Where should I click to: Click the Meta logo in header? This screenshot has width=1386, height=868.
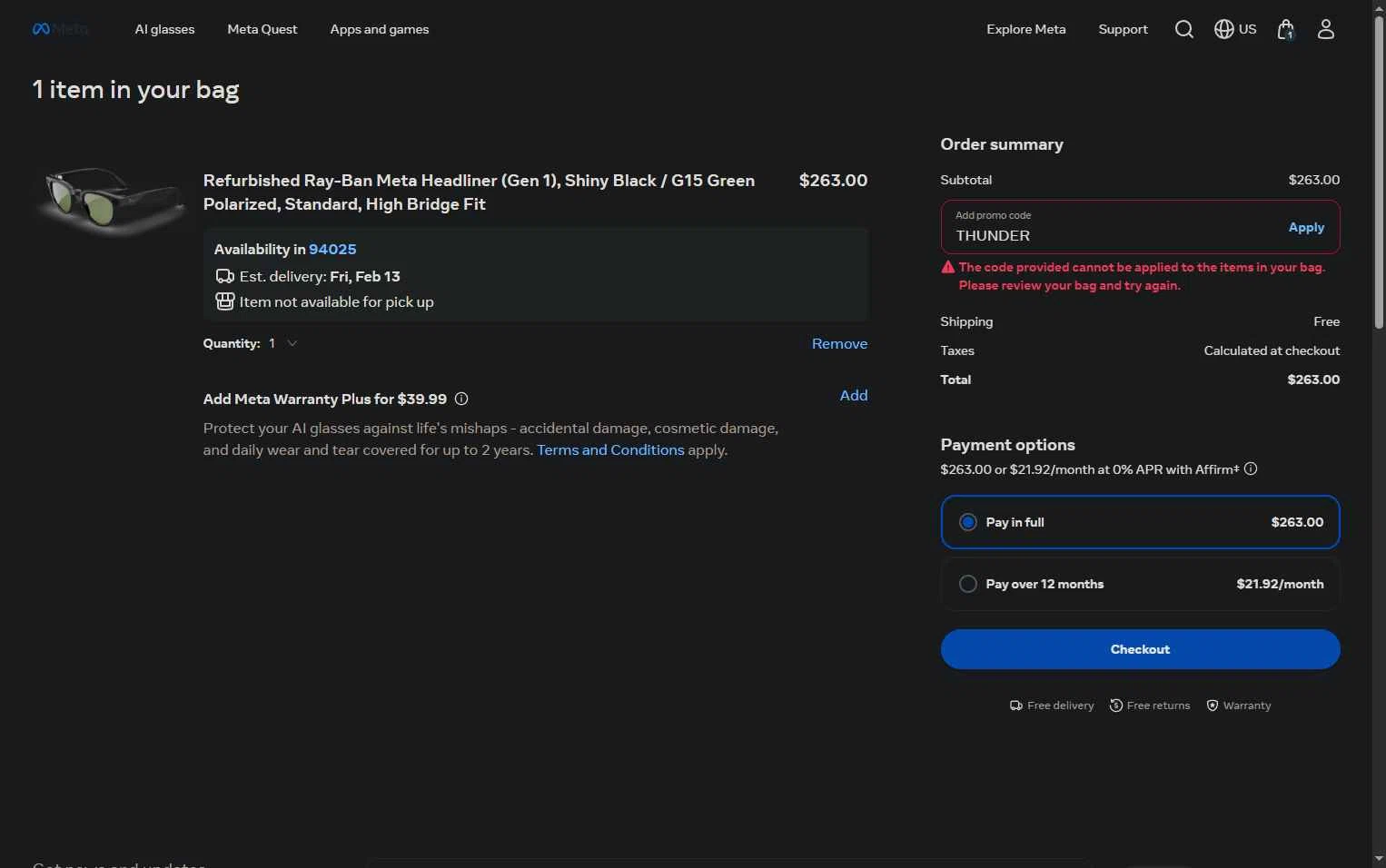pos(60,29)
